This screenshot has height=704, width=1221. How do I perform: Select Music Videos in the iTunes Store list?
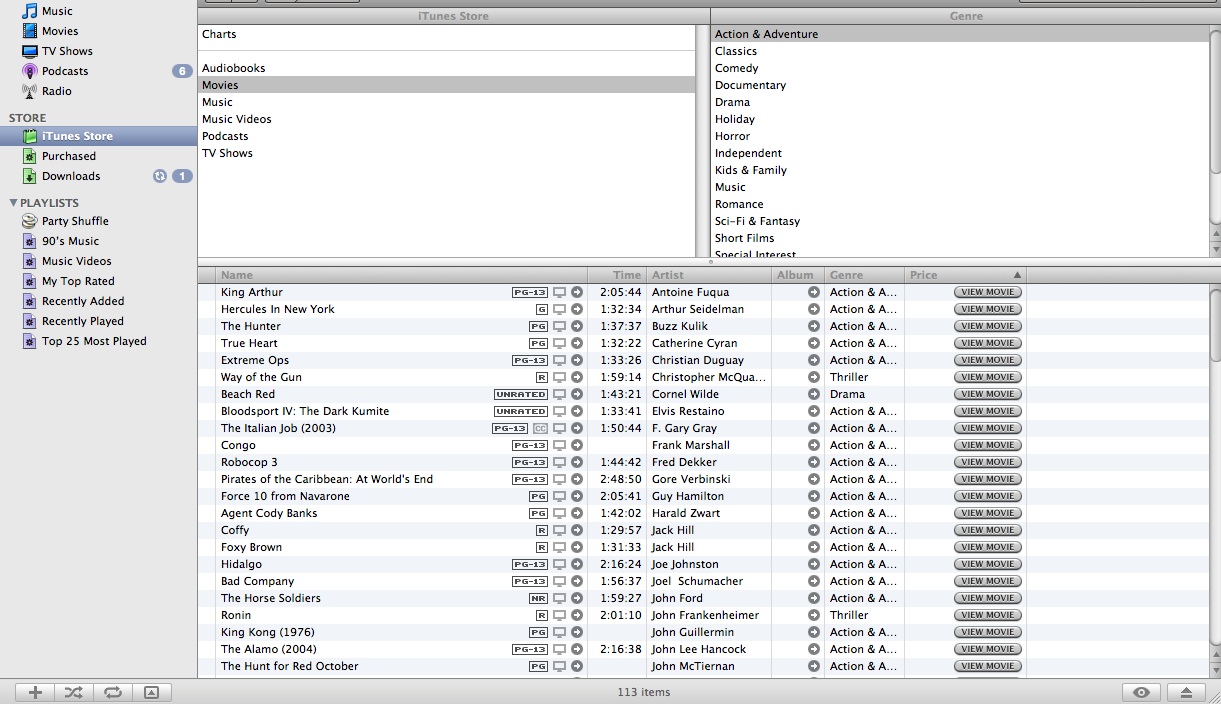coord(446,119)
